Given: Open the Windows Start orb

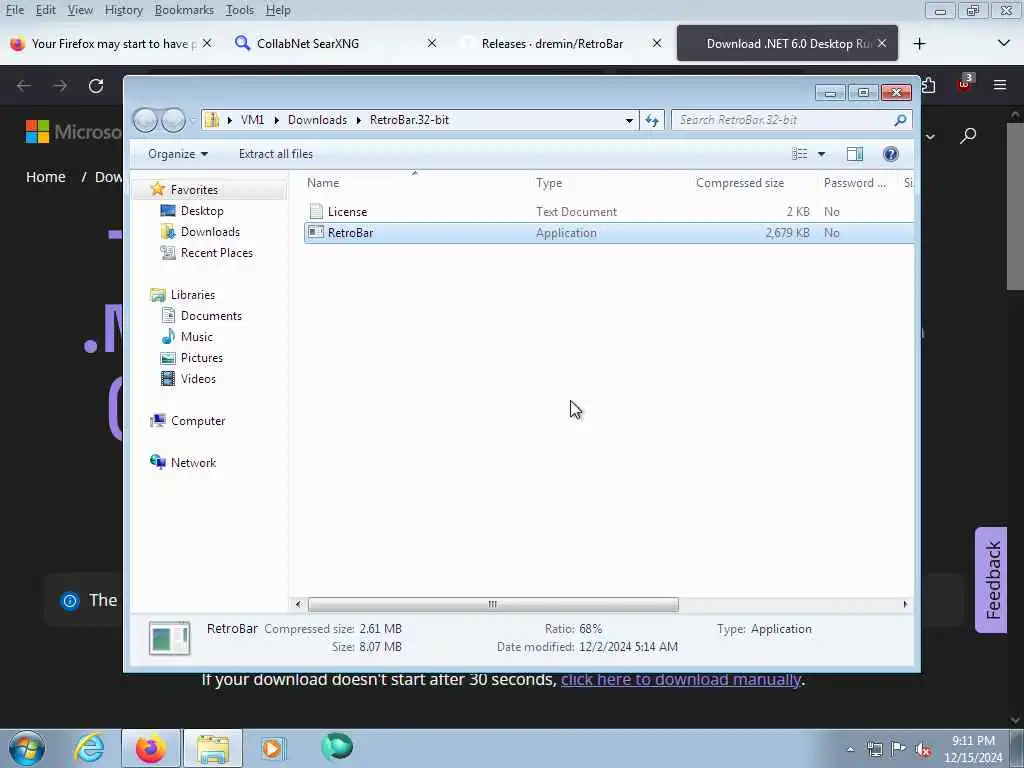Looking at the screenshot, I should click(x=27, y=748).
